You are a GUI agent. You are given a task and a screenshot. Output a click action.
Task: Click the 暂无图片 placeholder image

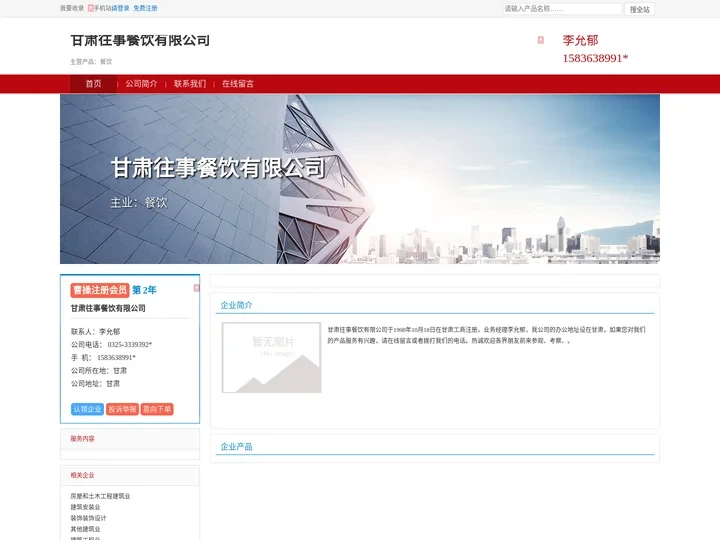pos(271,358)
